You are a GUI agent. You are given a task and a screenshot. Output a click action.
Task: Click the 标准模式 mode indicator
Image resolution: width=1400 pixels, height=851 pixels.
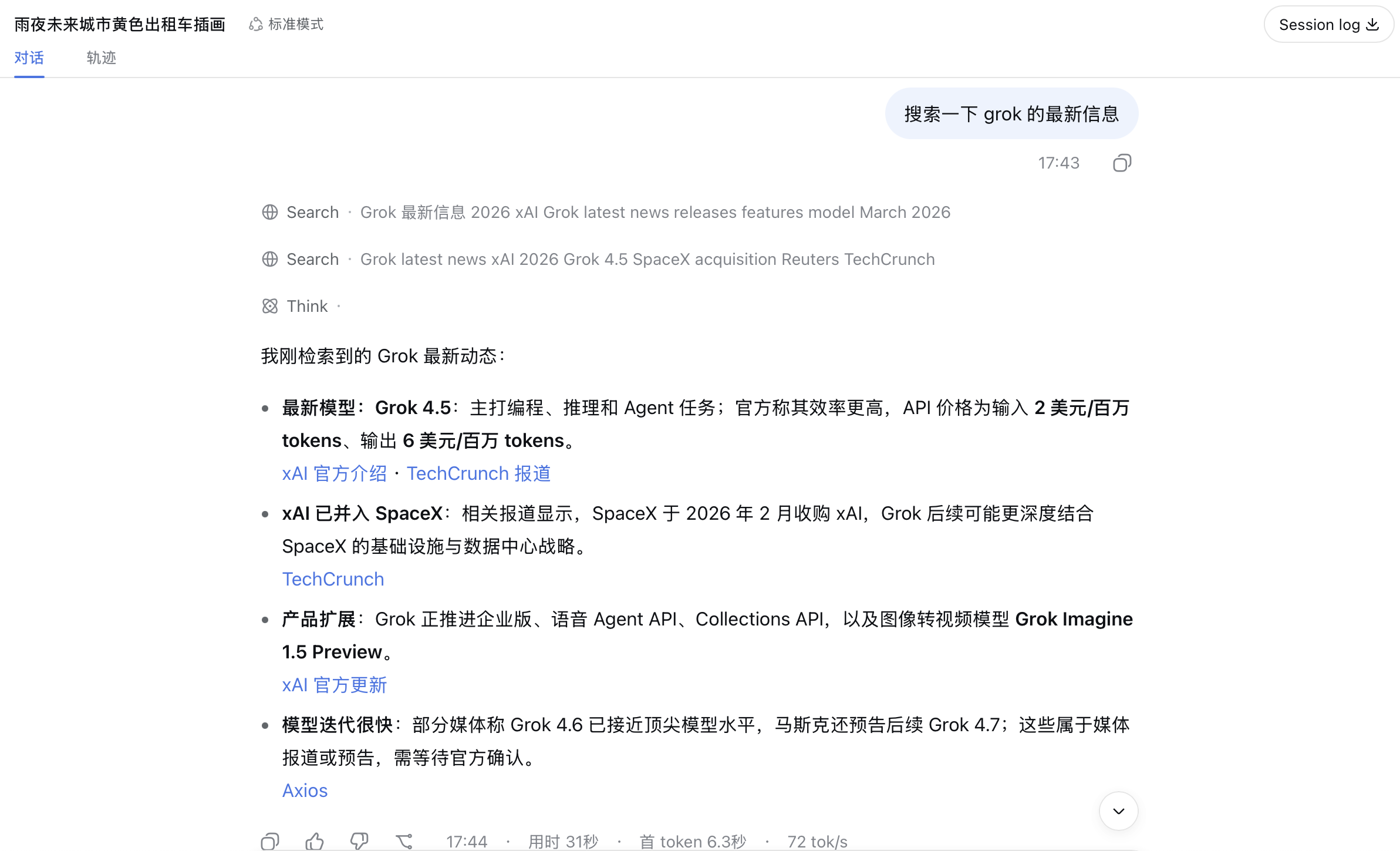coord(286,24)
